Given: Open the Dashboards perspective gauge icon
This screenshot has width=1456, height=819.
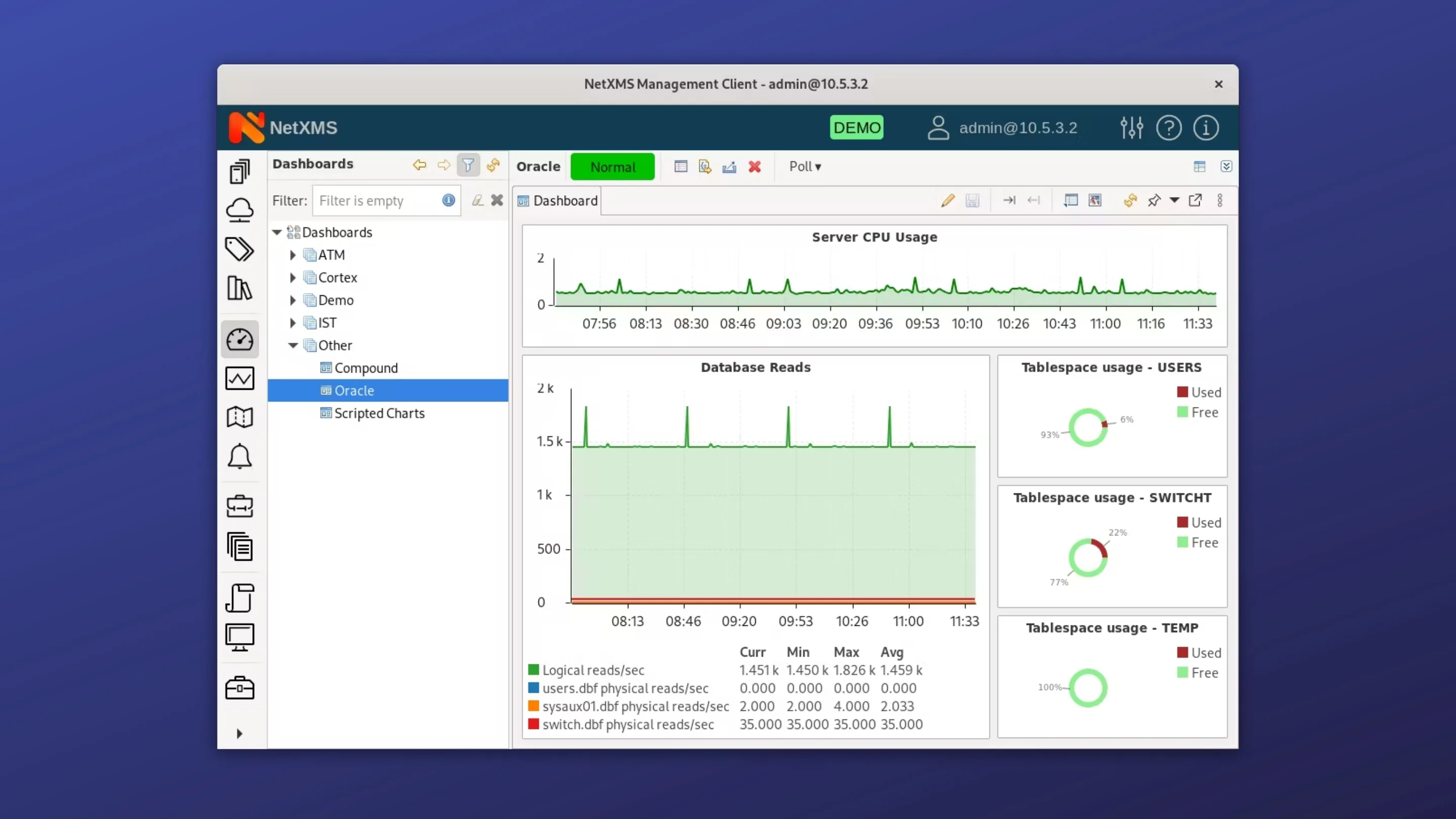Looking at the screenshot, I should tap(240, 339).
